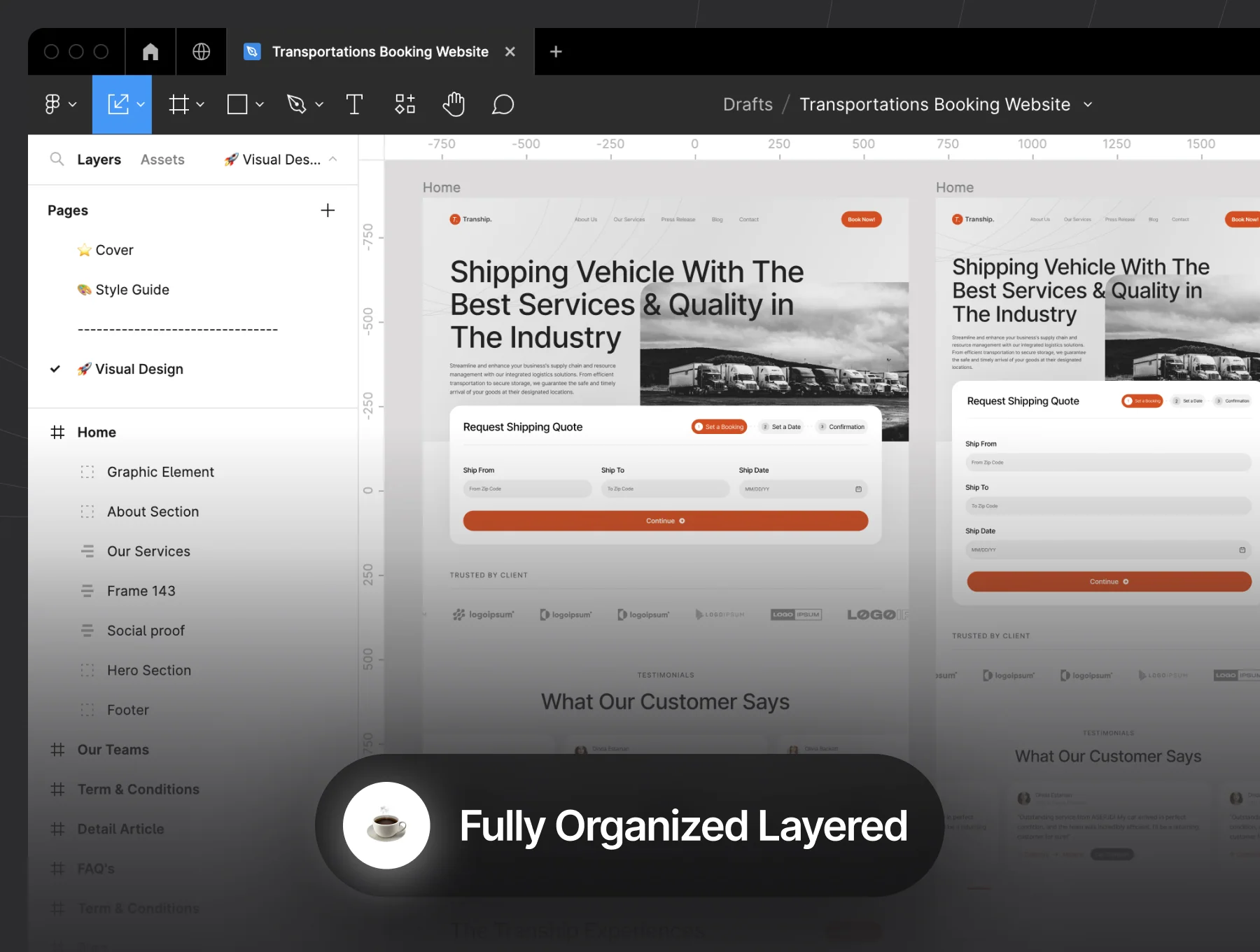This screenshot has height=952, width=1260.
Task: Click the Drafts breadcrumb link
Action: [x=748, y=104]
